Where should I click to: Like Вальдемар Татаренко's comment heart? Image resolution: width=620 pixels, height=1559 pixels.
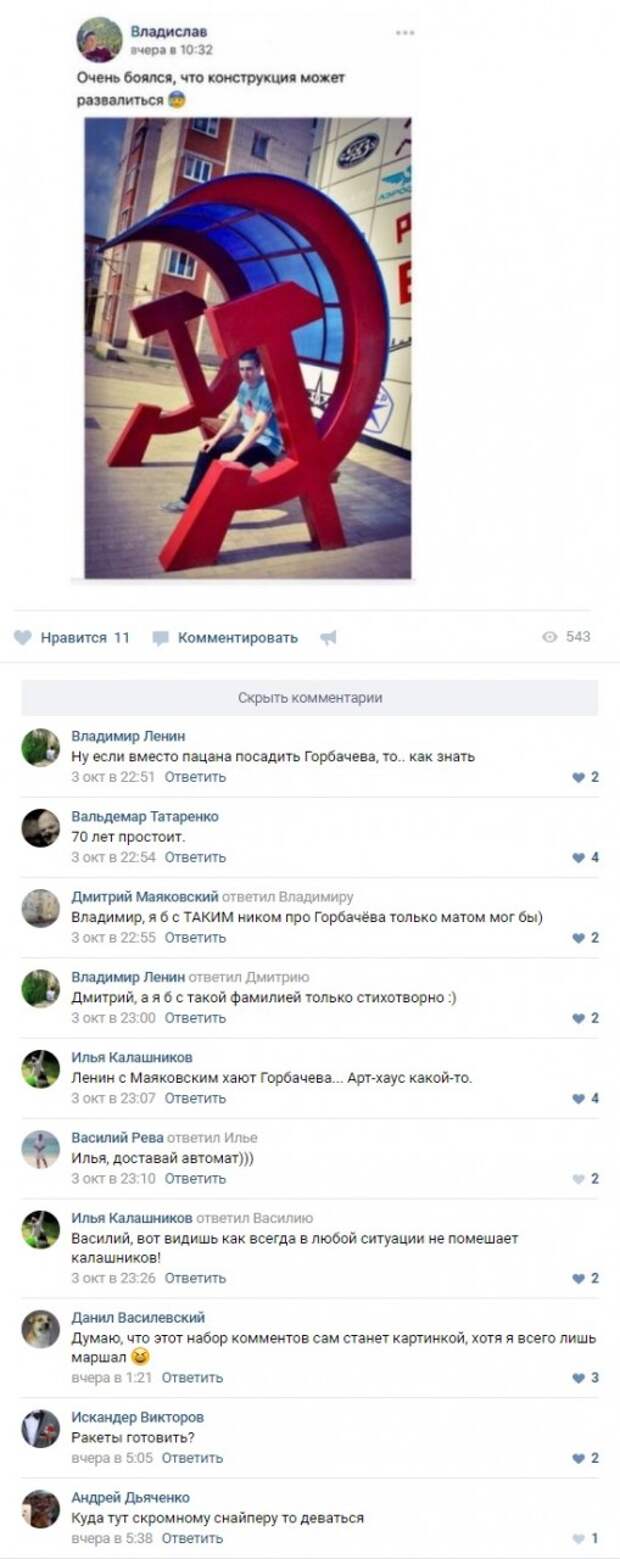pyautogui.click(x=578, y=857)
